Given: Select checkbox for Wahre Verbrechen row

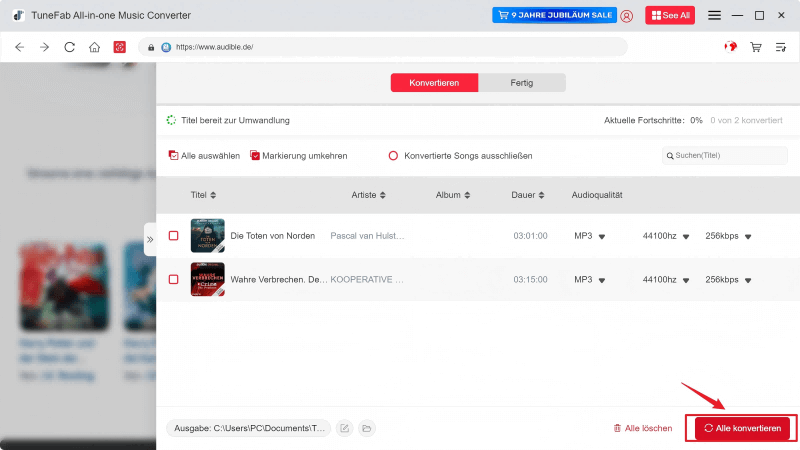Looking at the screenshot, I should (x=173, y=280).
